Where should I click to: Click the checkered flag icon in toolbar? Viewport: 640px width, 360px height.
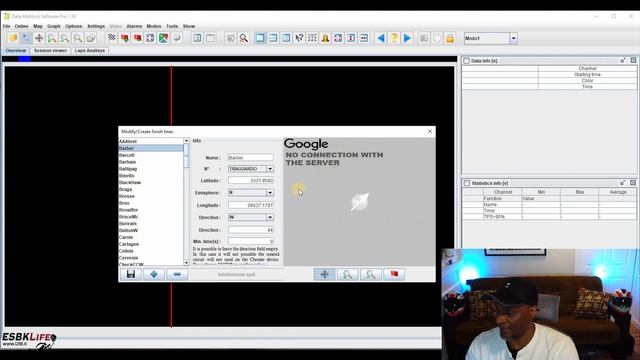point(111,38)
